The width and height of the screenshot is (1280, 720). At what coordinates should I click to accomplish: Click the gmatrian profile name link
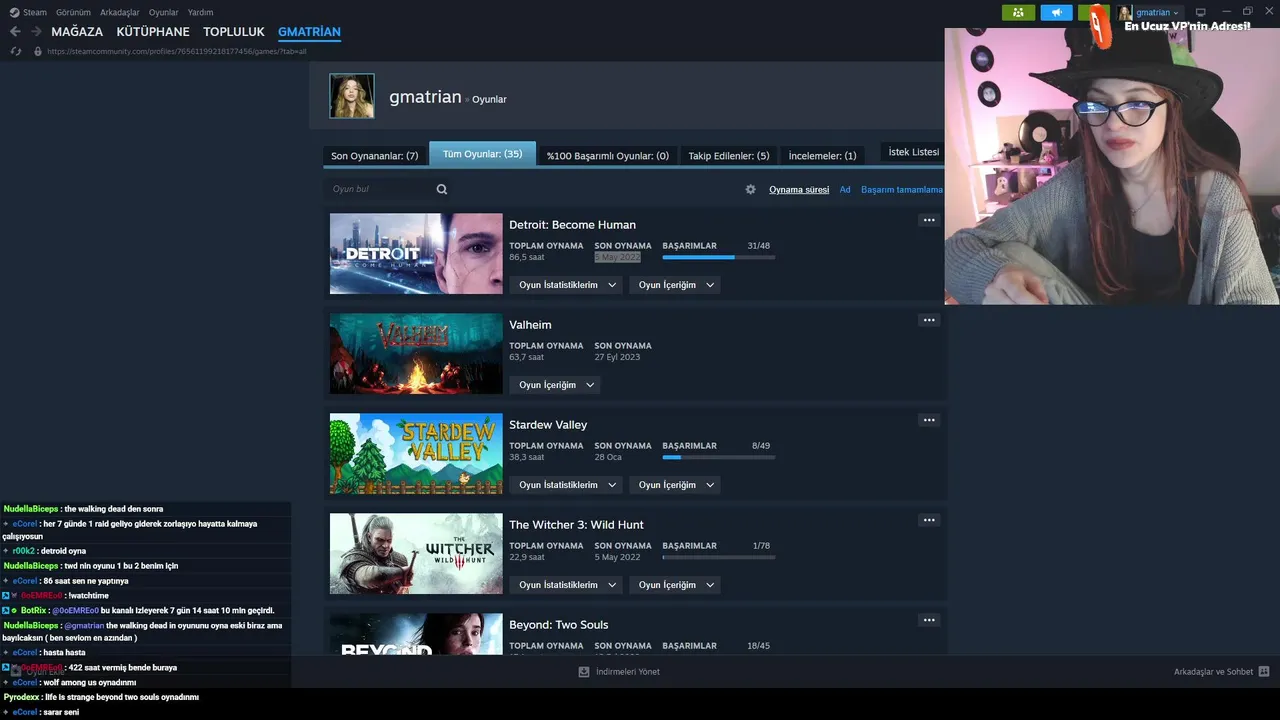coord(425,97)
